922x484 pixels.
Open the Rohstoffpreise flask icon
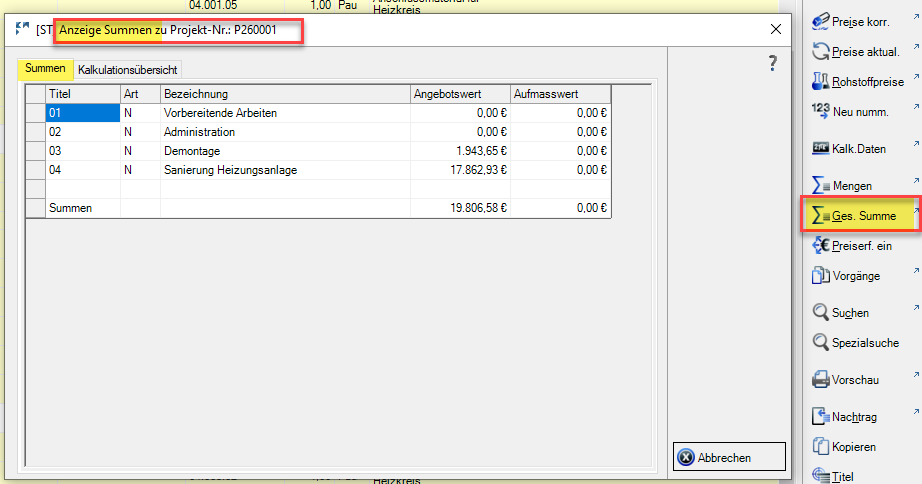tap(821, 81)
